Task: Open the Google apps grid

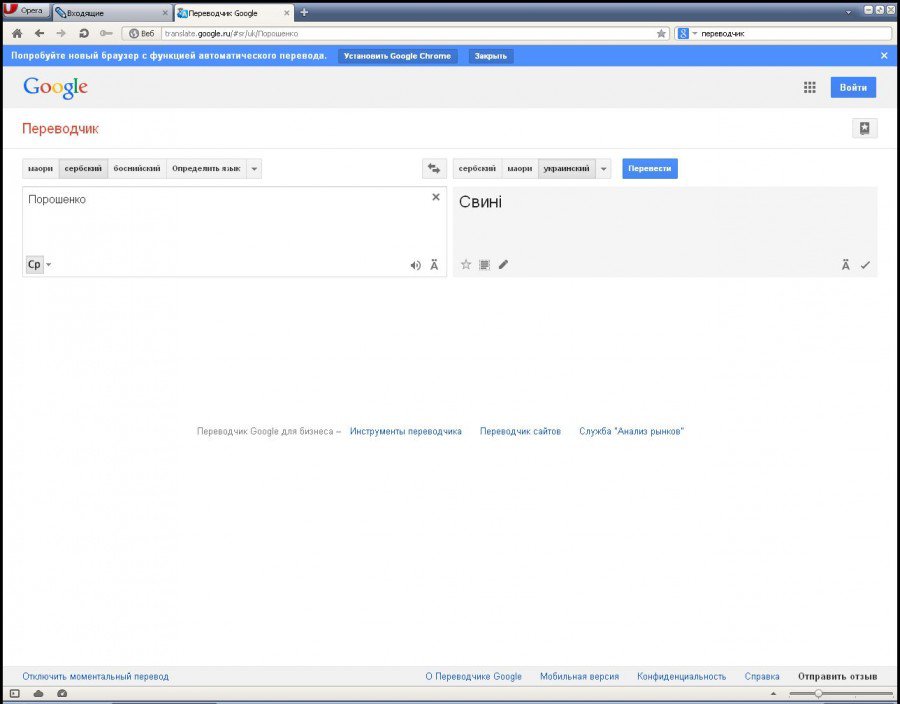Action: coord(809,87)
